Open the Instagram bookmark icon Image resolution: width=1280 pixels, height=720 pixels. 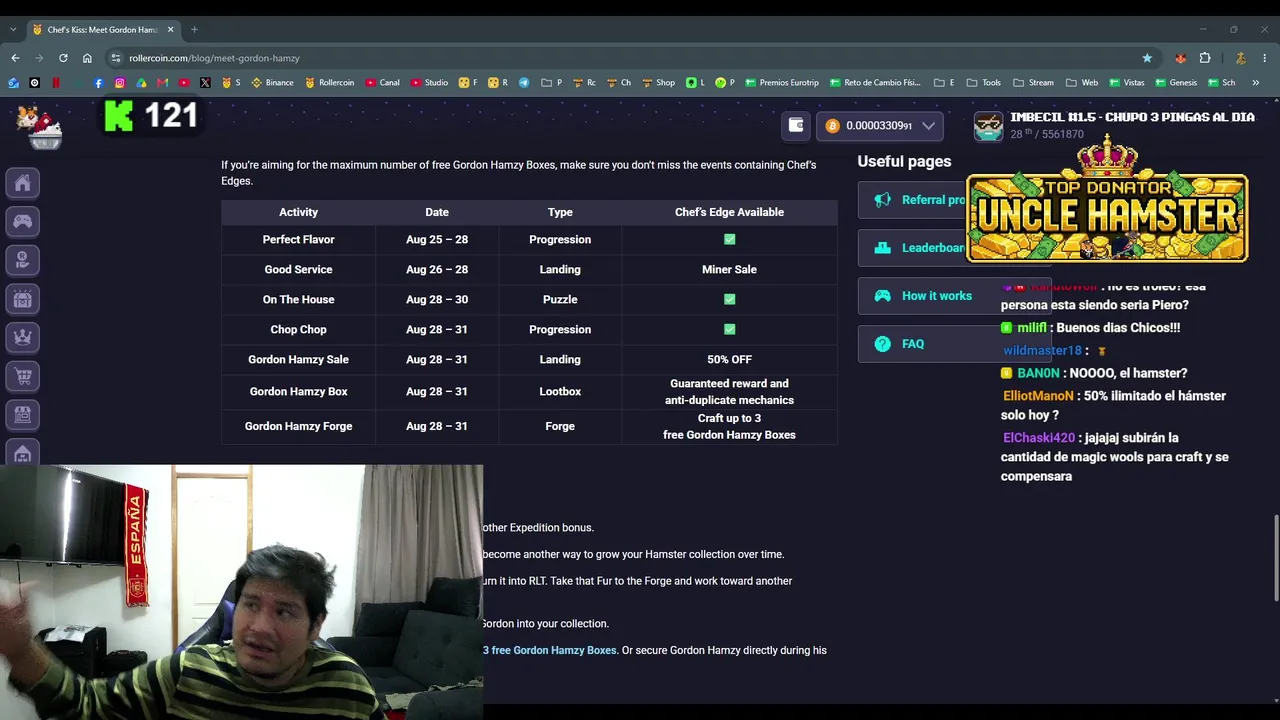[x=120, y=83]
